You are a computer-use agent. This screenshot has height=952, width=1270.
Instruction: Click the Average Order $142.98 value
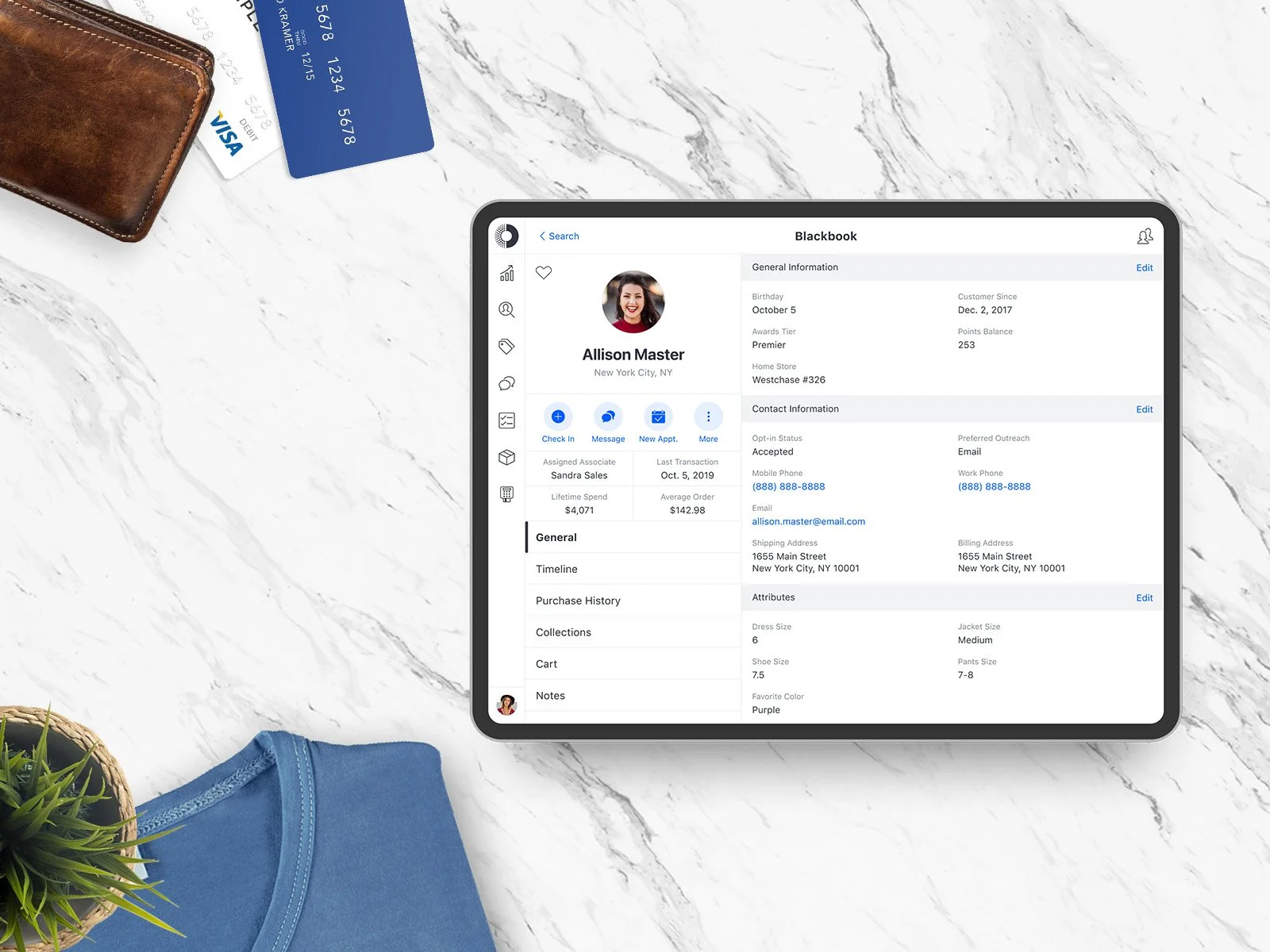tap(687, 510)
